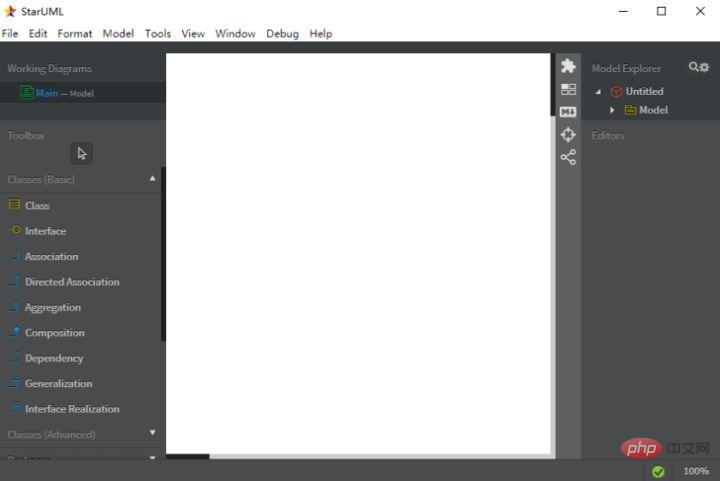
Task: Pick the Generalization icon
Action: point(15,382)
